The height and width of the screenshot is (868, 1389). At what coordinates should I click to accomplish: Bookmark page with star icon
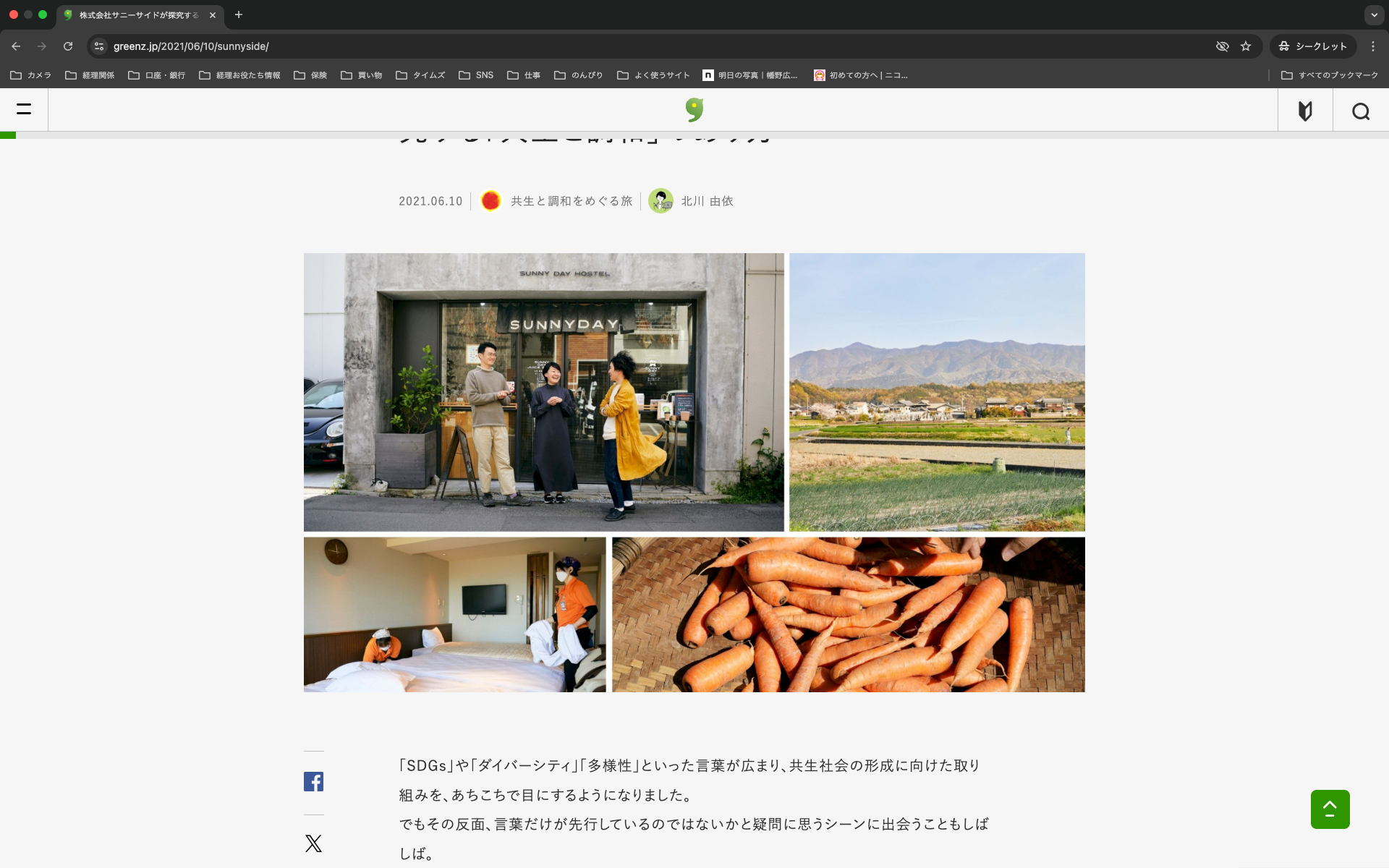point(1246,46)
